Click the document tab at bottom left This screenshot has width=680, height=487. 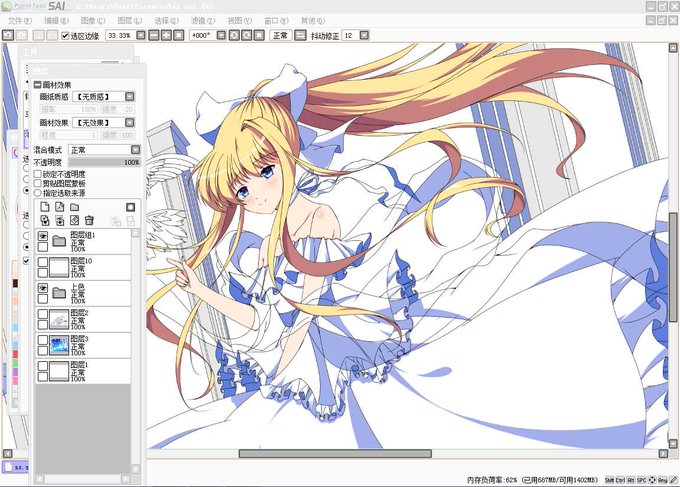(x=16, y=467)
